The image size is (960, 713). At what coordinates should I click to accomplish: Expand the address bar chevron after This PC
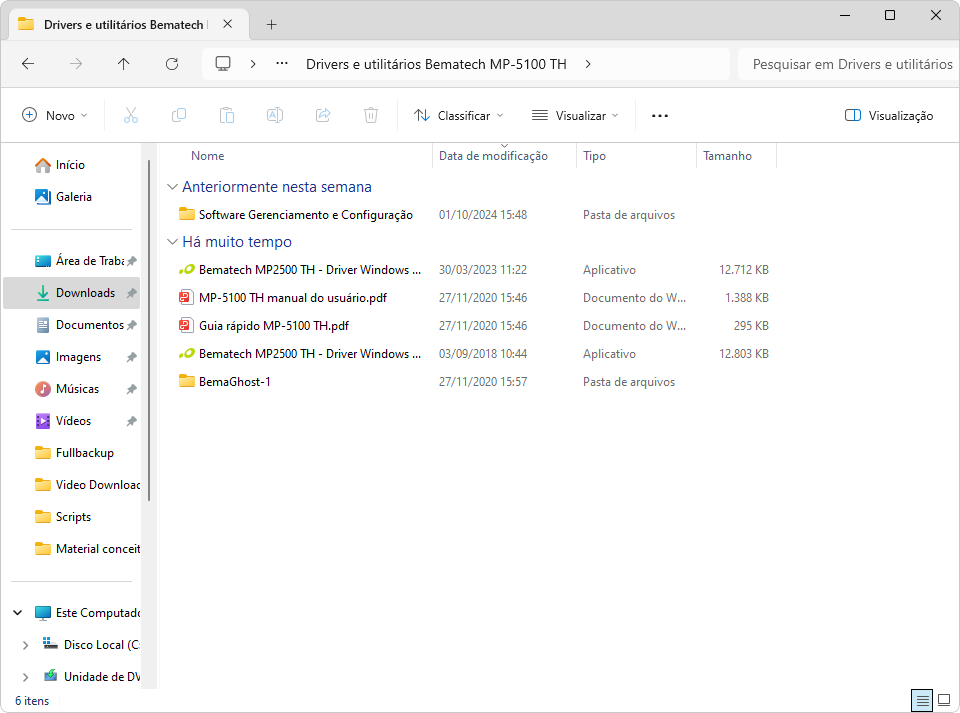(253, 64)
